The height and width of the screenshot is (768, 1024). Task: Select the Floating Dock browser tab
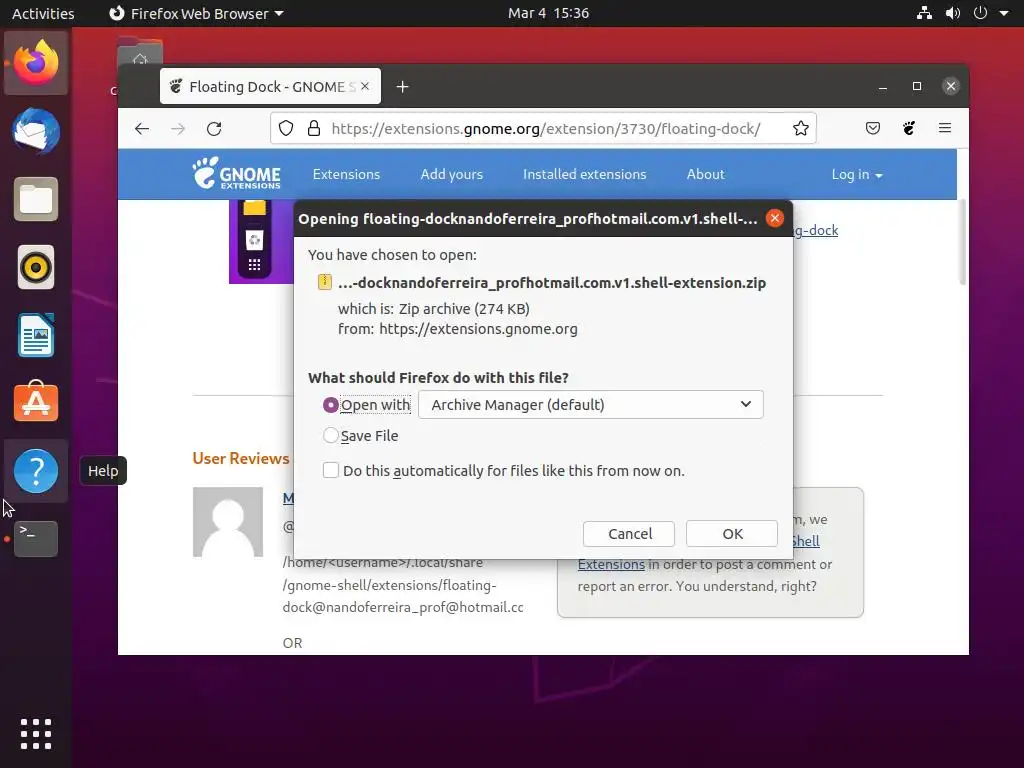click(x=270, y=86)
